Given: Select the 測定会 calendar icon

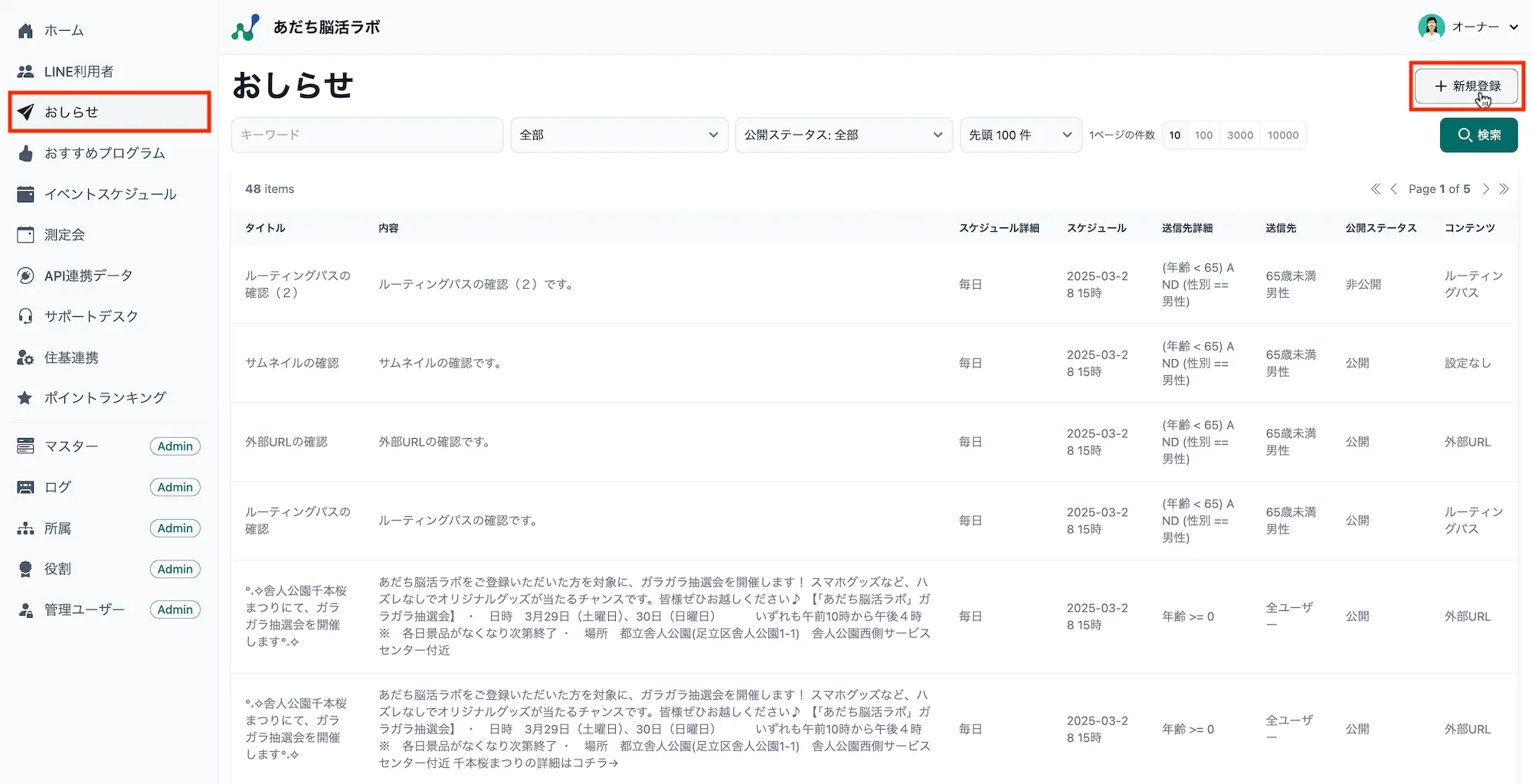Looking at the screenshot, I should (x=26, y=234).
